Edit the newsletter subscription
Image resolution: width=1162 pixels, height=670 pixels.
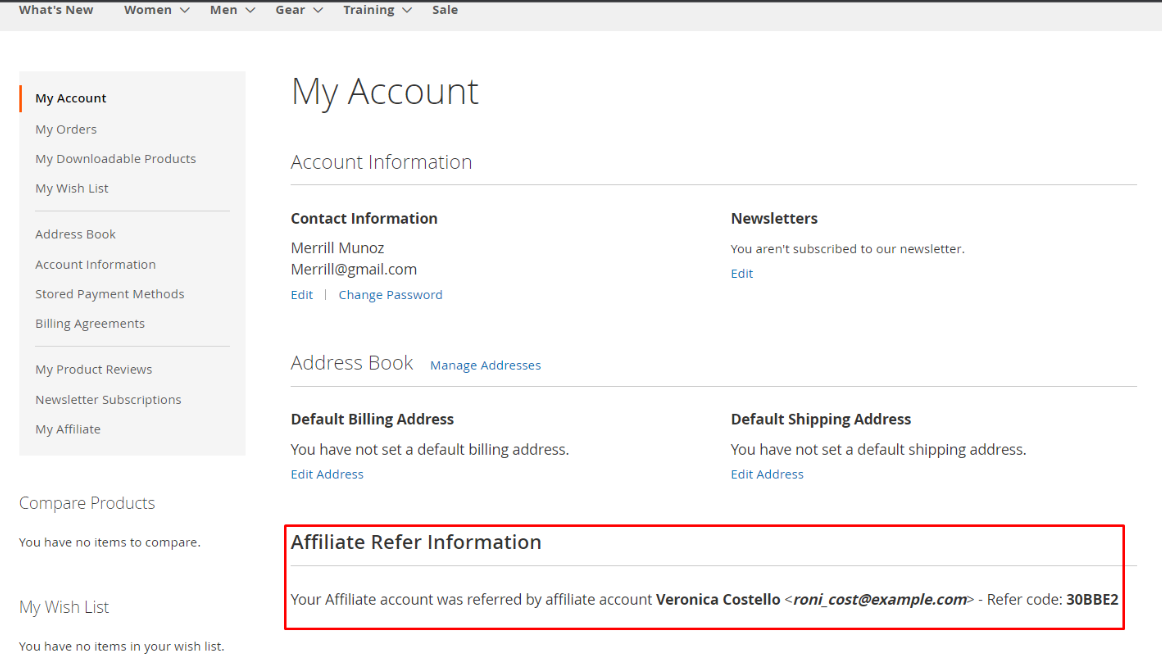pyautogui.click(x=742, y=273)
